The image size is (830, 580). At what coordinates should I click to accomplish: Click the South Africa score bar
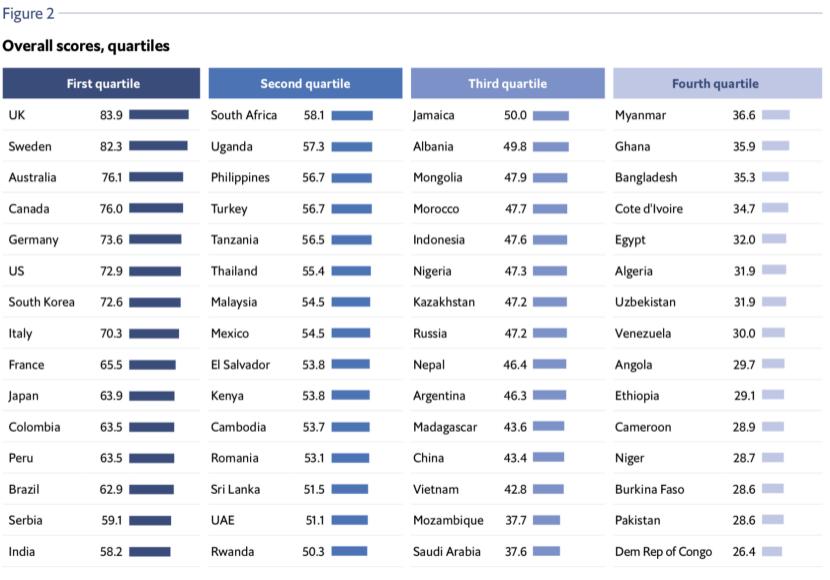point(352,115)
